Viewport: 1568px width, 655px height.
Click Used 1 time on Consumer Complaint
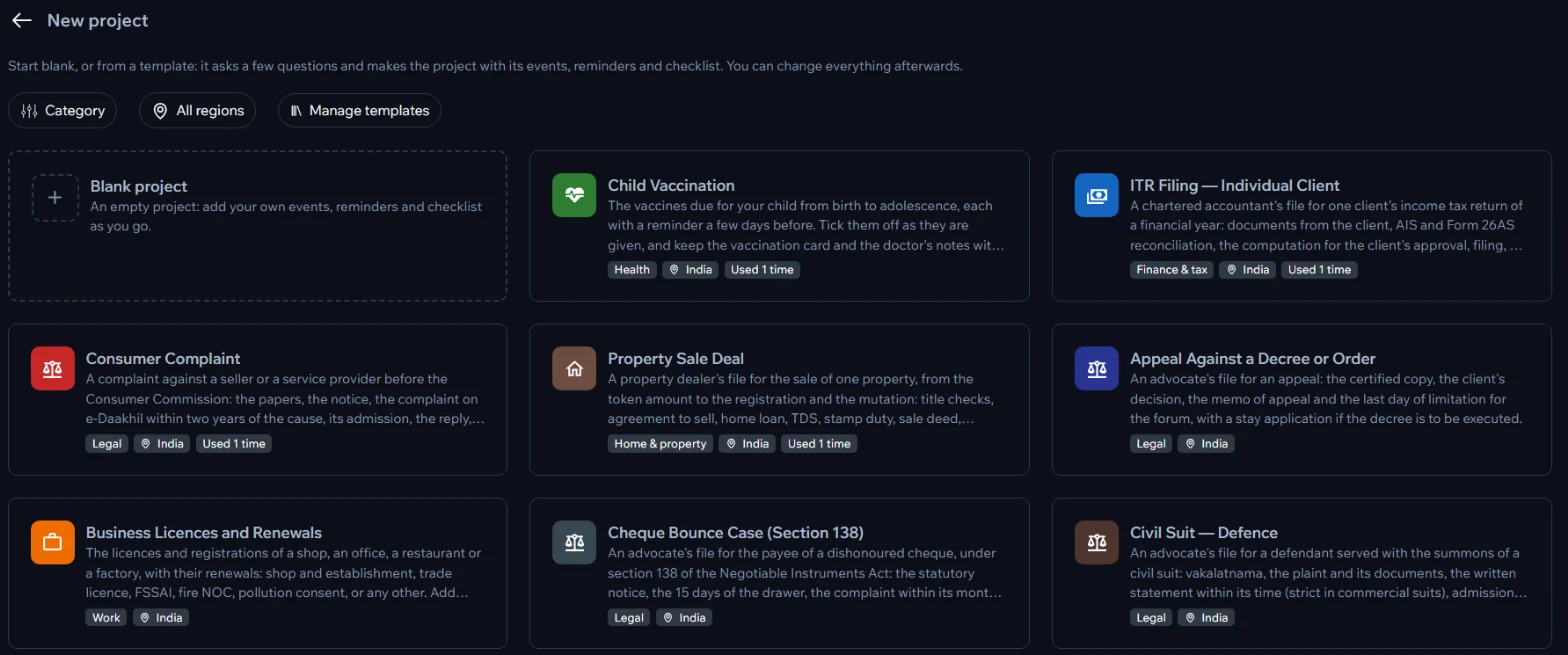point(234,443)
